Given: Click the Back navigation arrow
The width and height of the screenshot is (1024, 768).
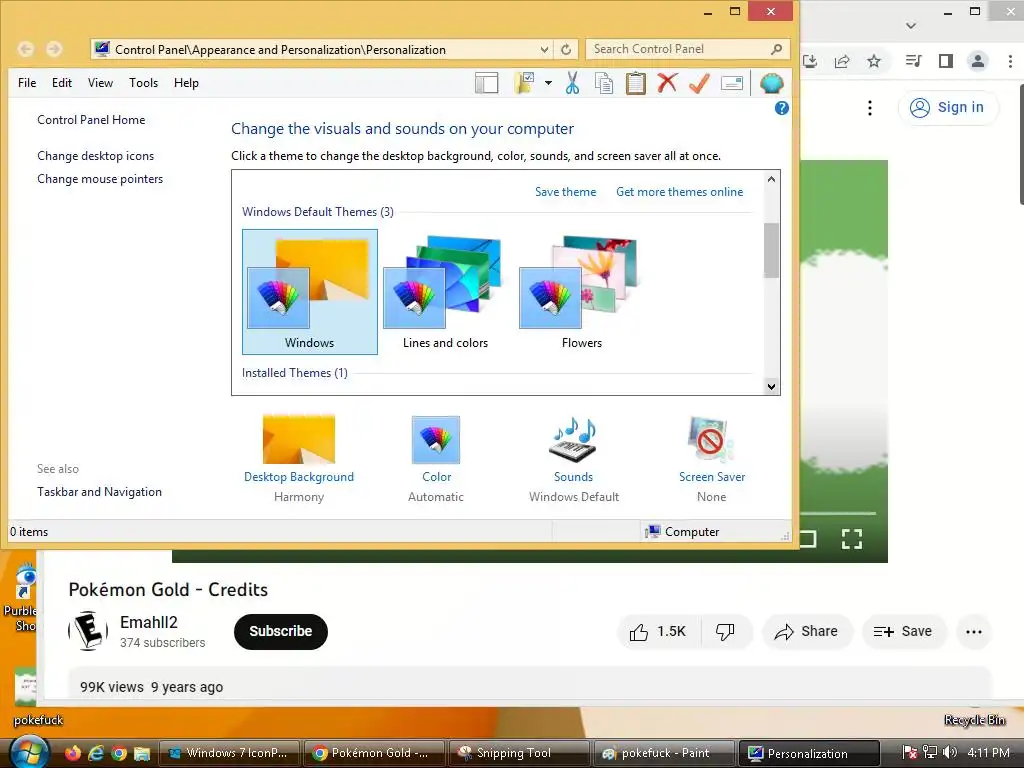Looking at the screenshot, I should (25, 49).
